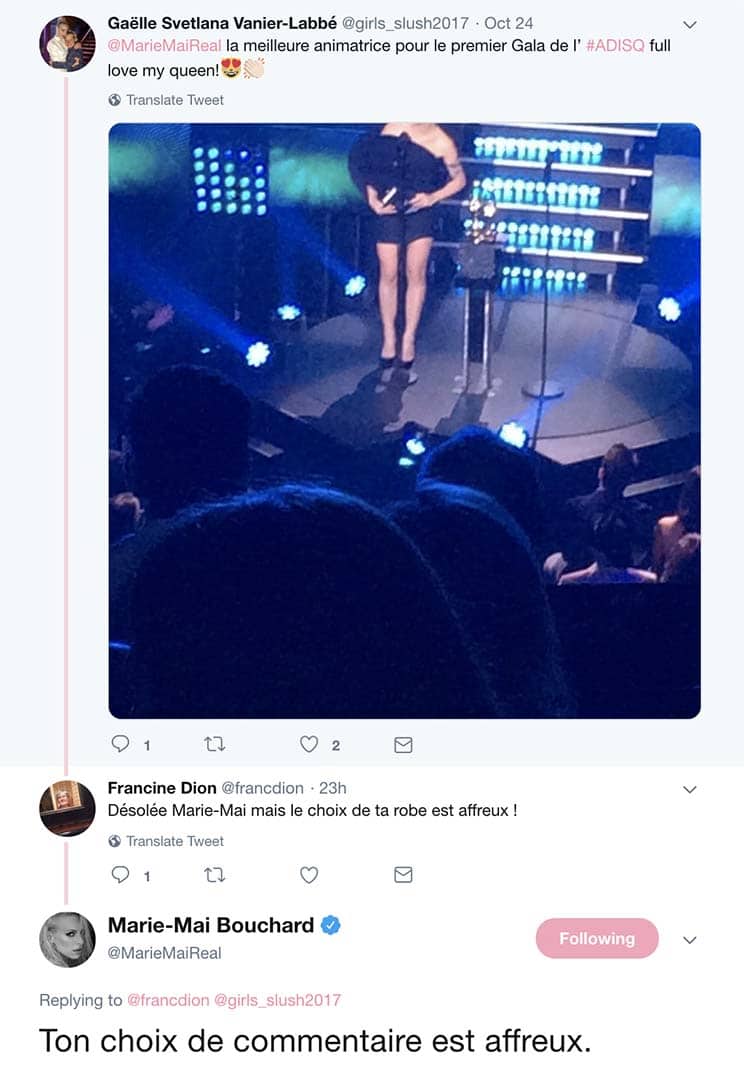
Task: Open @MarieMaiReal mention in Gaëlle's tweet
Action: (x=165, y=46)
